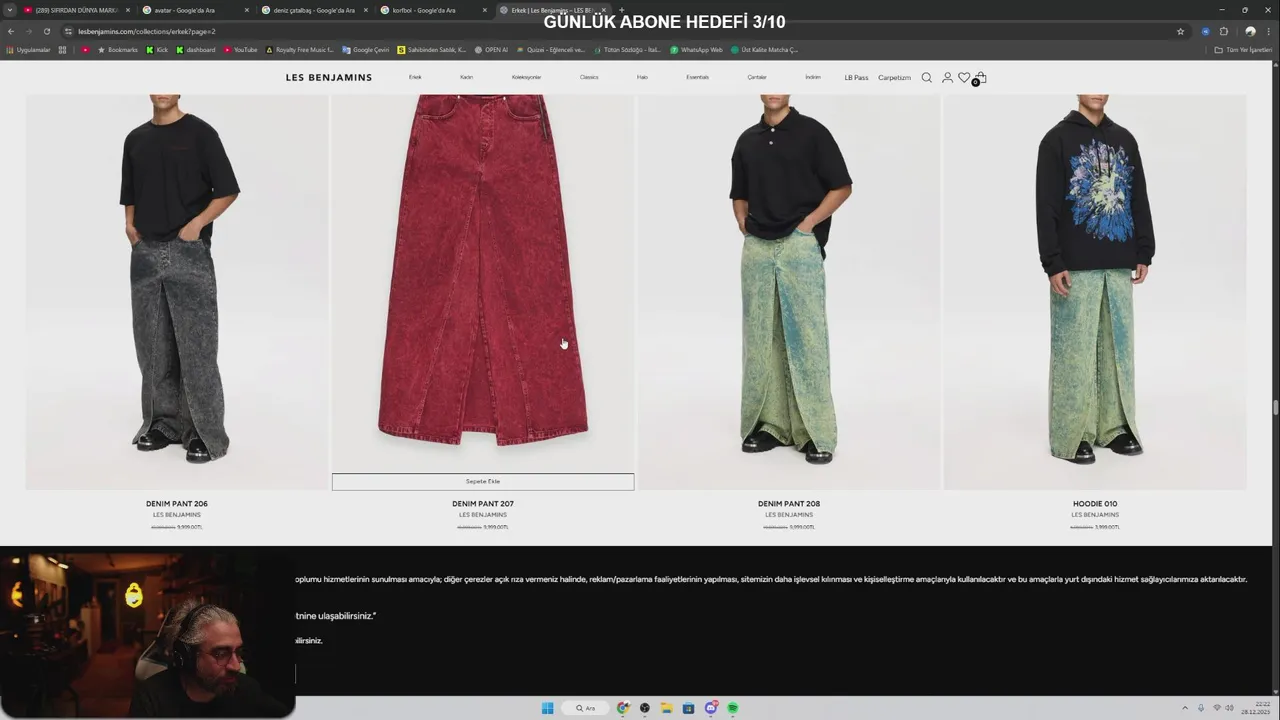Open the Sahibinden bookmark
The height and width of the screenshot is (720, 1280).
pos(431,49)
